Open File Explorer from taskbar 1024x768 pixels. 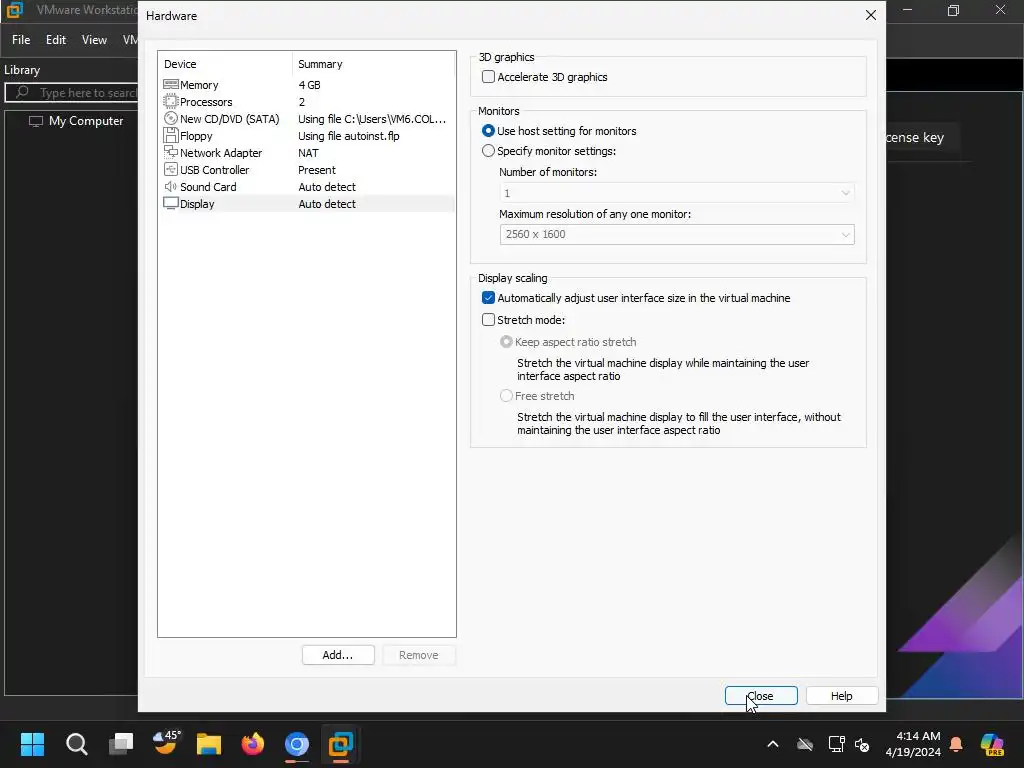pyautogui.click(x=209, y=744)
